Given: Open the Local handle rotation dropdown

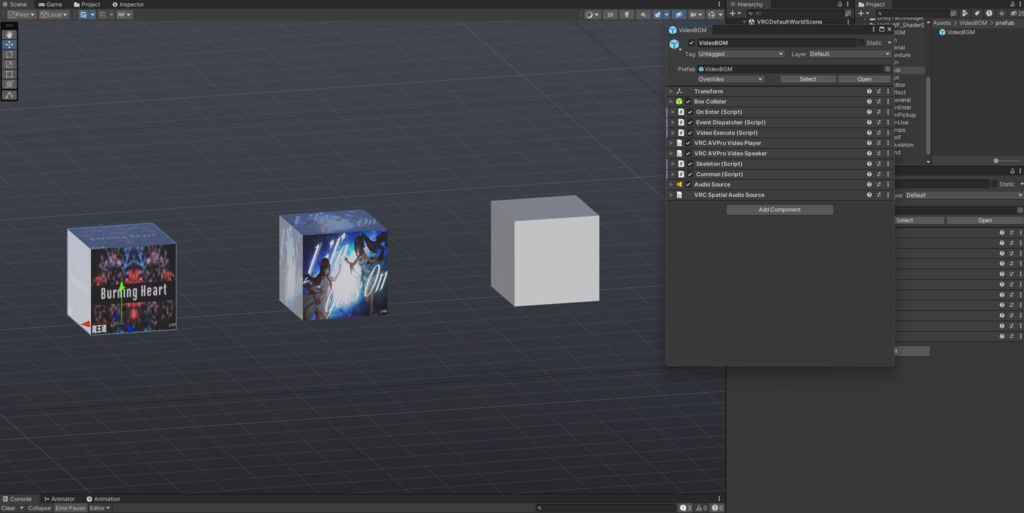Looking at the screenshot, I should tap(54, 14).
